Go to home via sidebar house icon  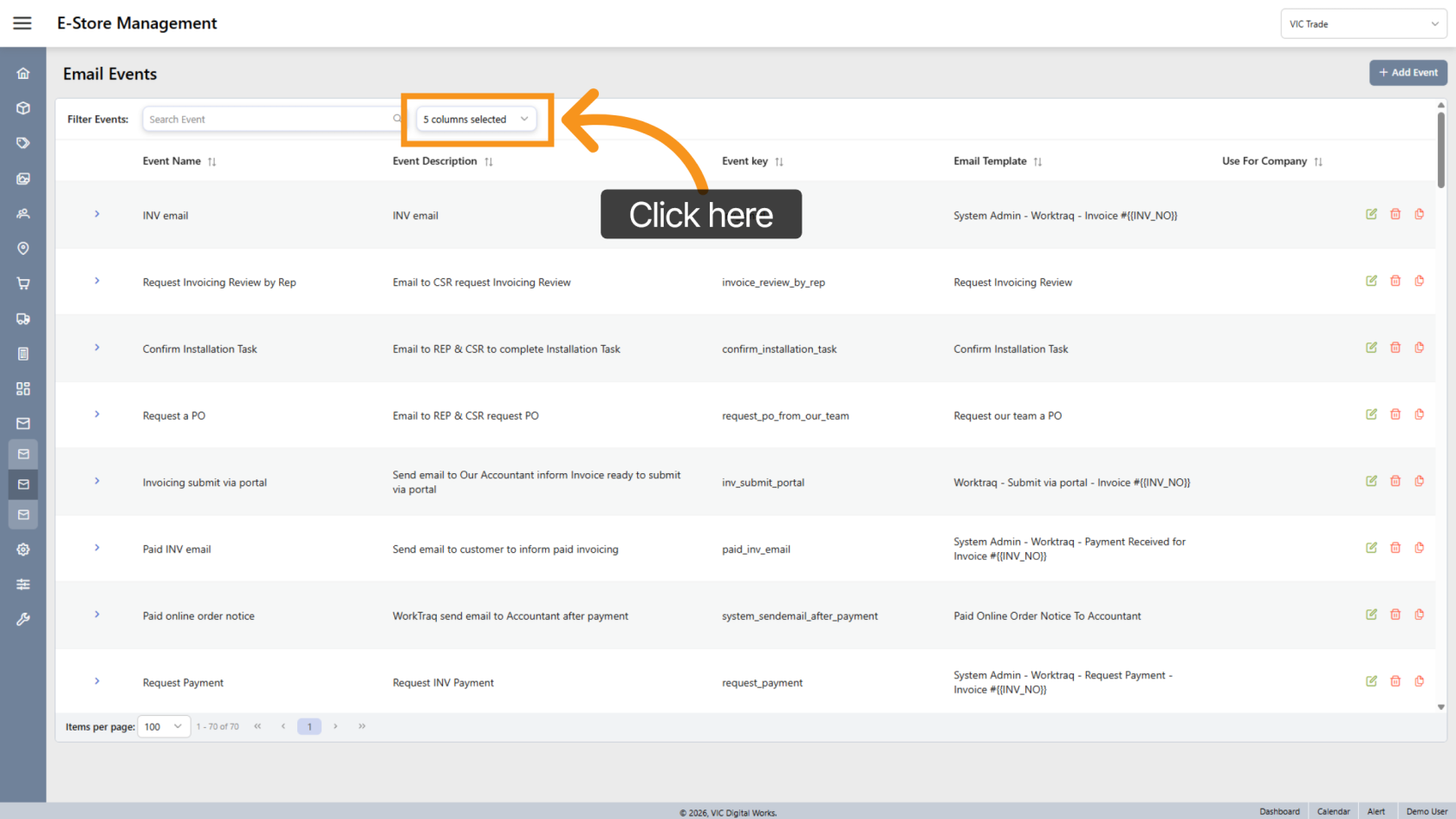(x=23, y=74)
